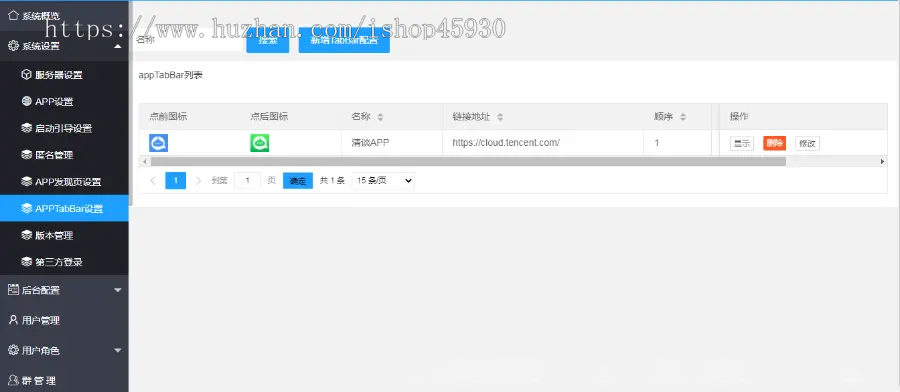Collapse the 系统设置 menu arrow
900x392 pixels.
click(x=118, y=46)
